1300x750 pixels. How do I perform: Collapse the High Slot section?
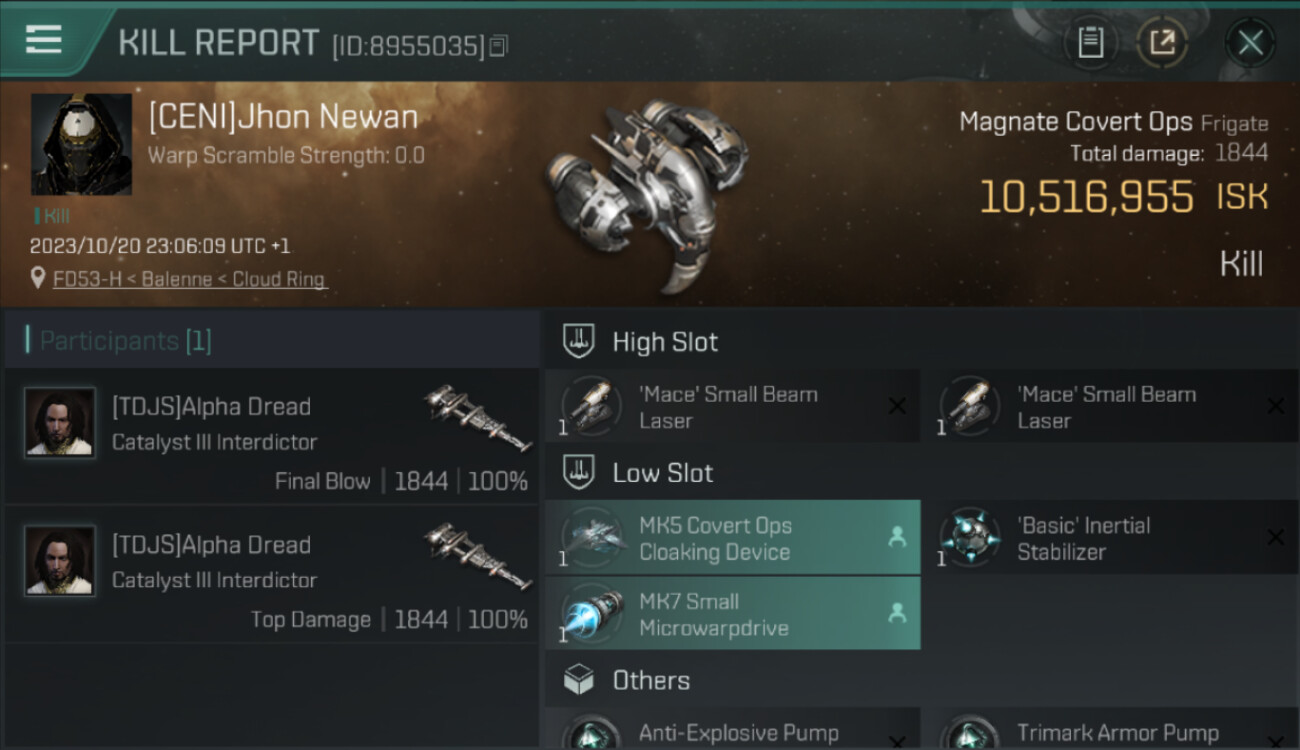pyautogui.click(x=665, y=342)
